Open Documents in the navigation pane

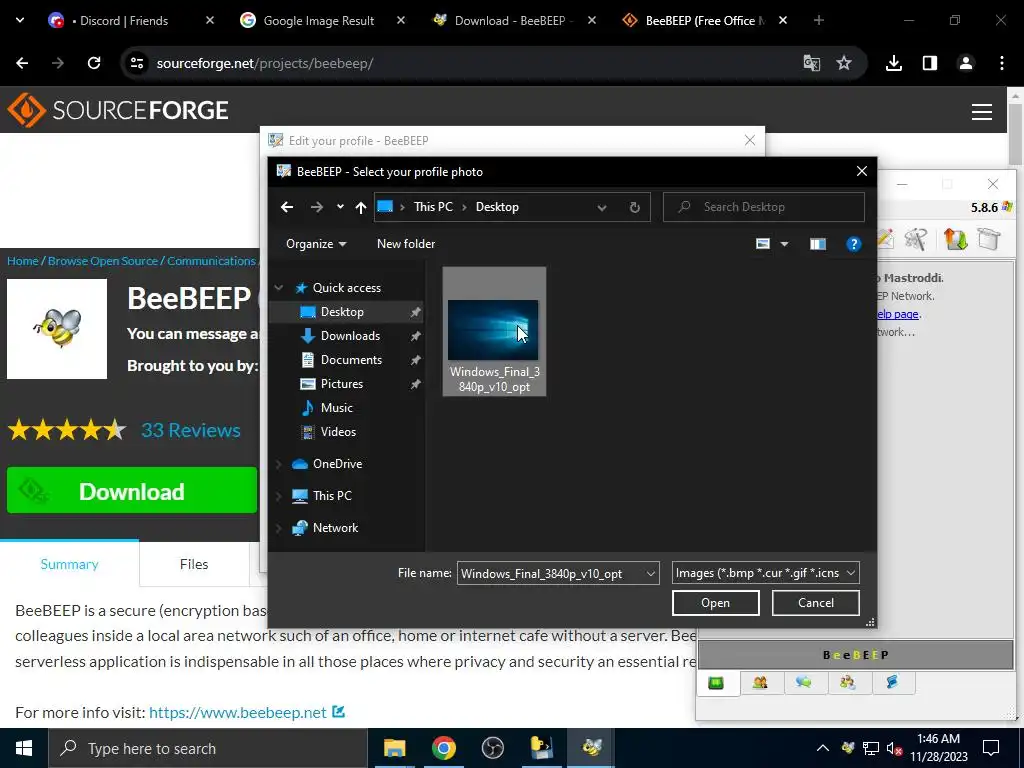tap(351, 360)
